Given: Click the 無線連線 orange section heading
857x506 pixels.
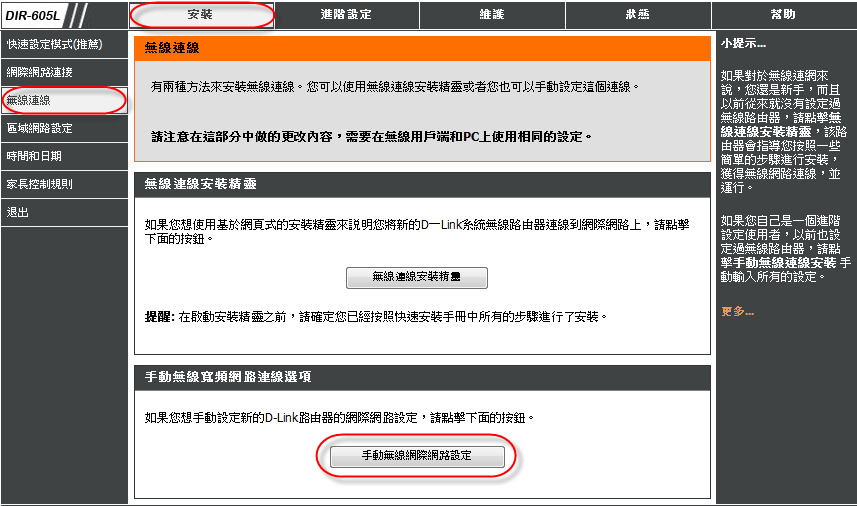Looking at the screenshot, I should tap(172, 48).
